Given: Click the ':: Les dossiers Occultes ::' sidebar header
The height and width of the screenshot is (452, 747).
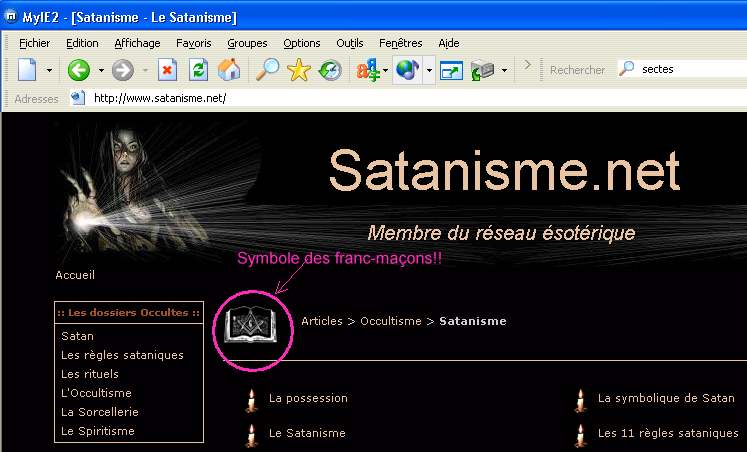Looking at the screenshot, I should (129, 312).
